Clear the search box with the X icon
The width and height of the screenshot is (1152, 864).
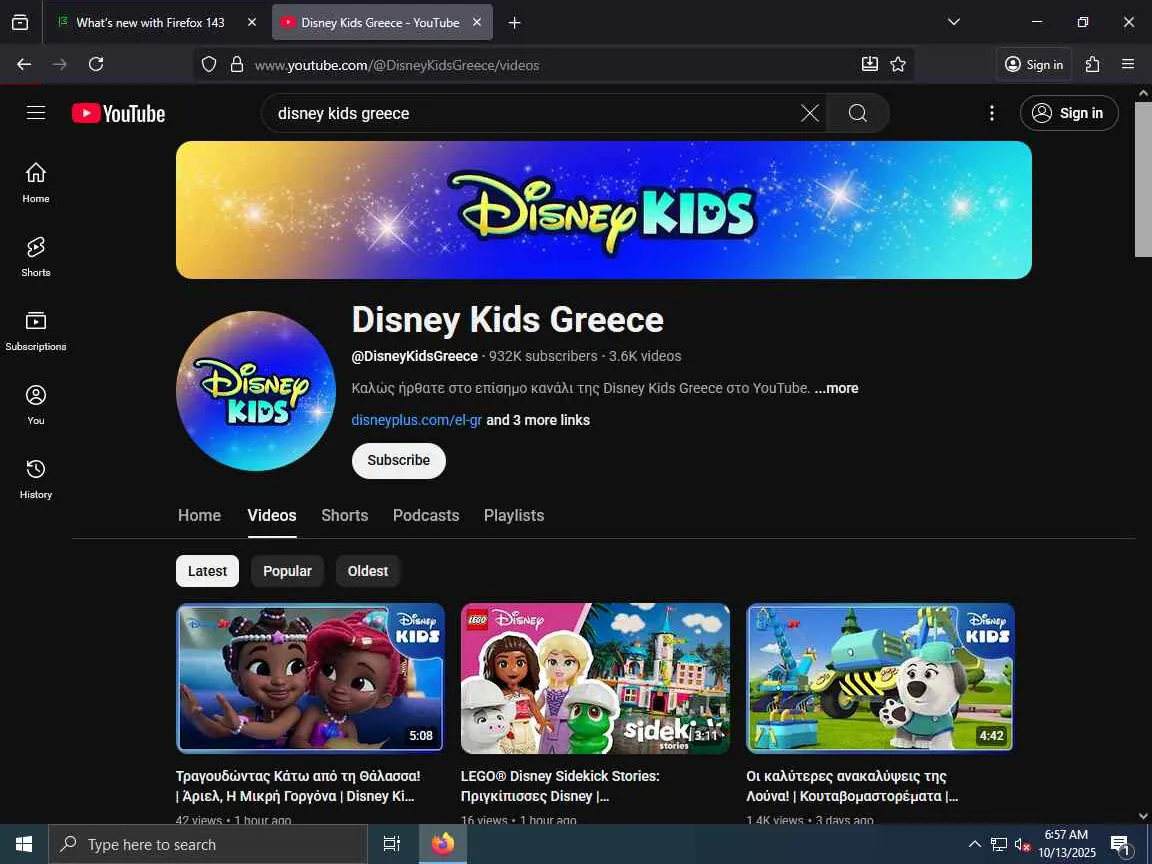[810, 113]
